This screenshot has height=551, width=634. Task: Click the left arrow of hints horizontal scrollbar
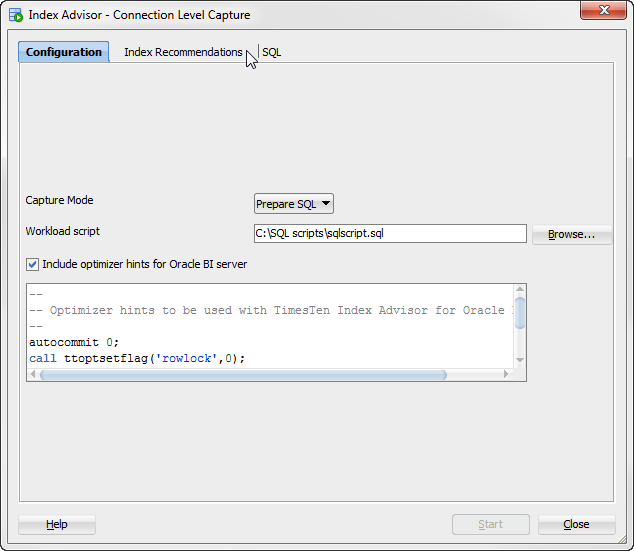[x=33, y=375]
